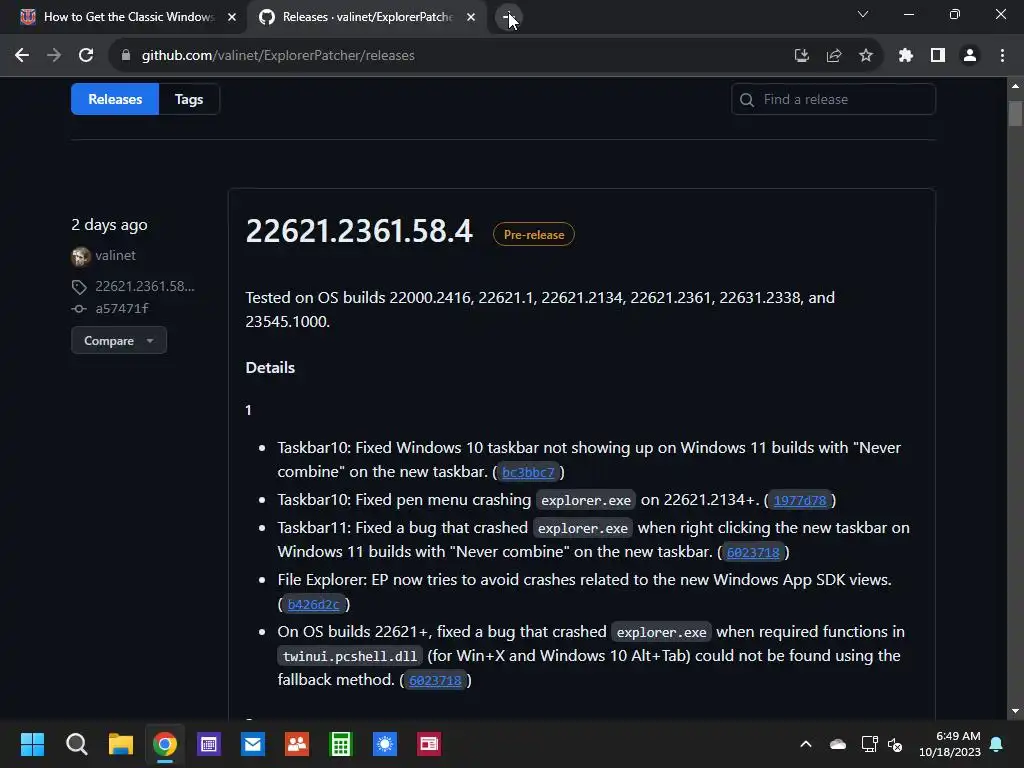Click the browser forward arrow

click(54, 56)
